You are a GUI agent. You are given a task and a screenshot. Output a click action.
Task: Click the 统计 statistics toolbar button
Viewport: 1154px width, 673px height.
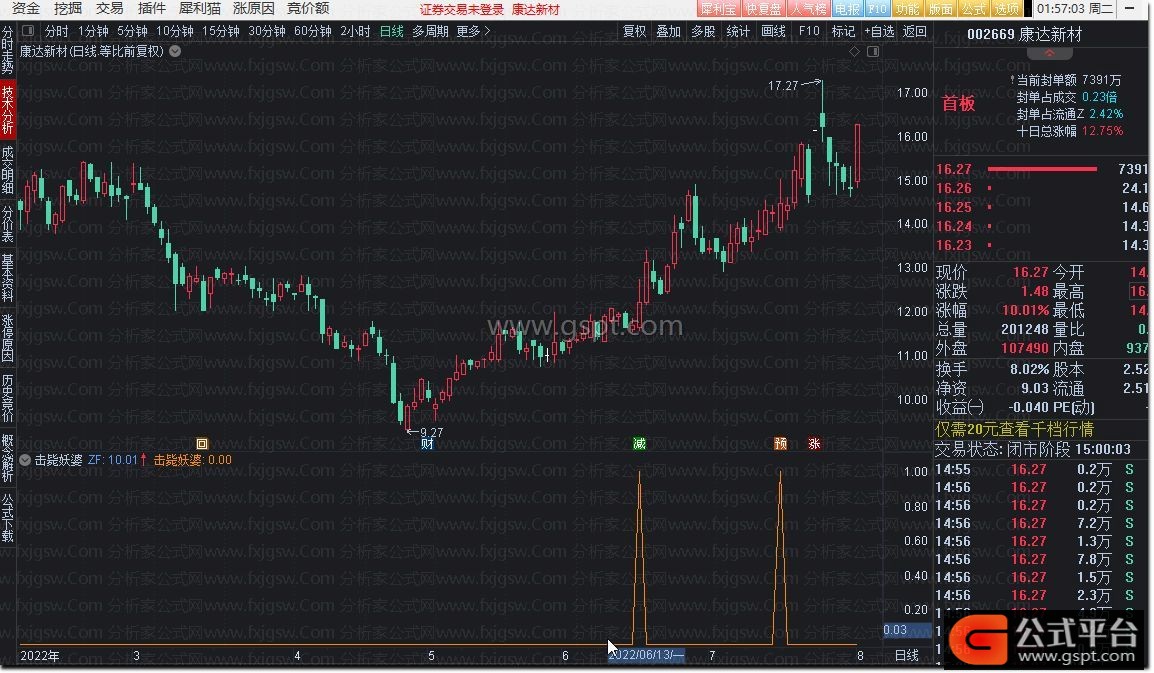[738, 31]
